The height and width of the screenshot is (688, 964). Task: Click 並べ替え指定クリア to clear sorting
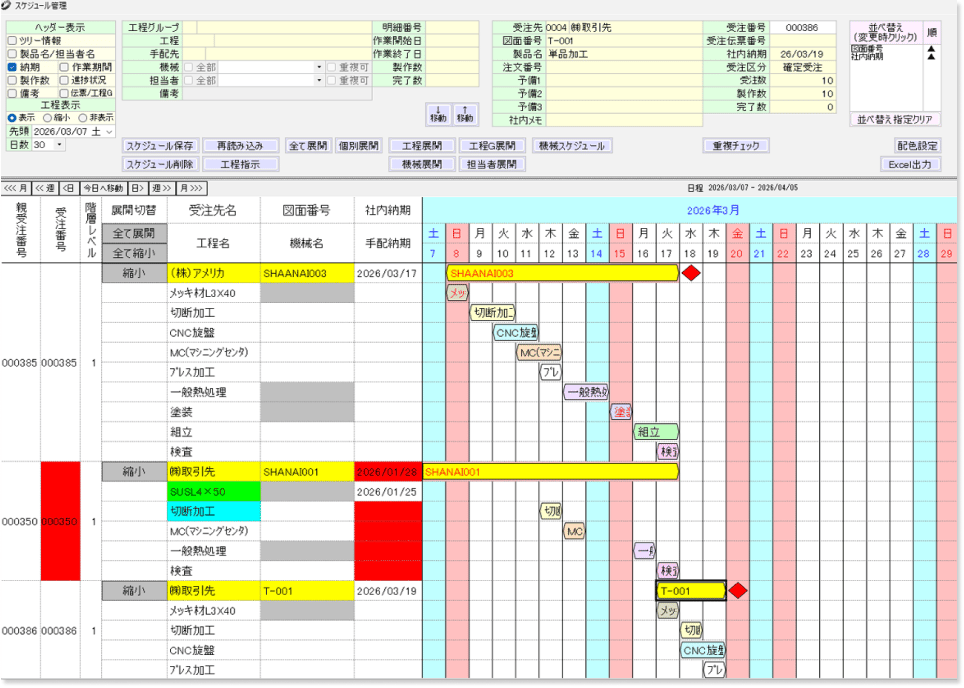(895, 119)
